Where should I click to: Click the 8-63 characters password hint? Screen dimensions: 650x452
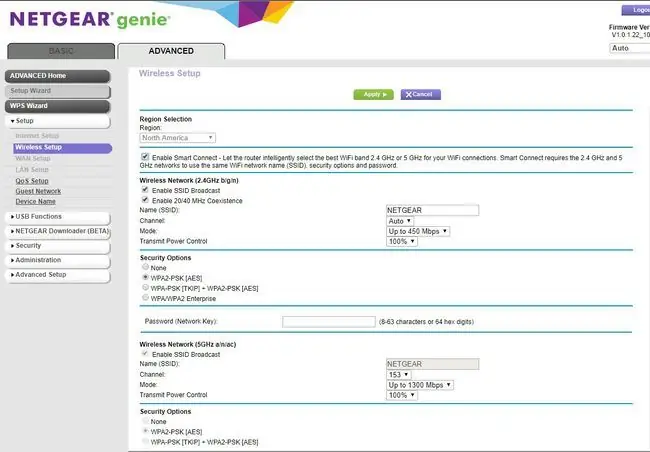click(x=427, y=322)
